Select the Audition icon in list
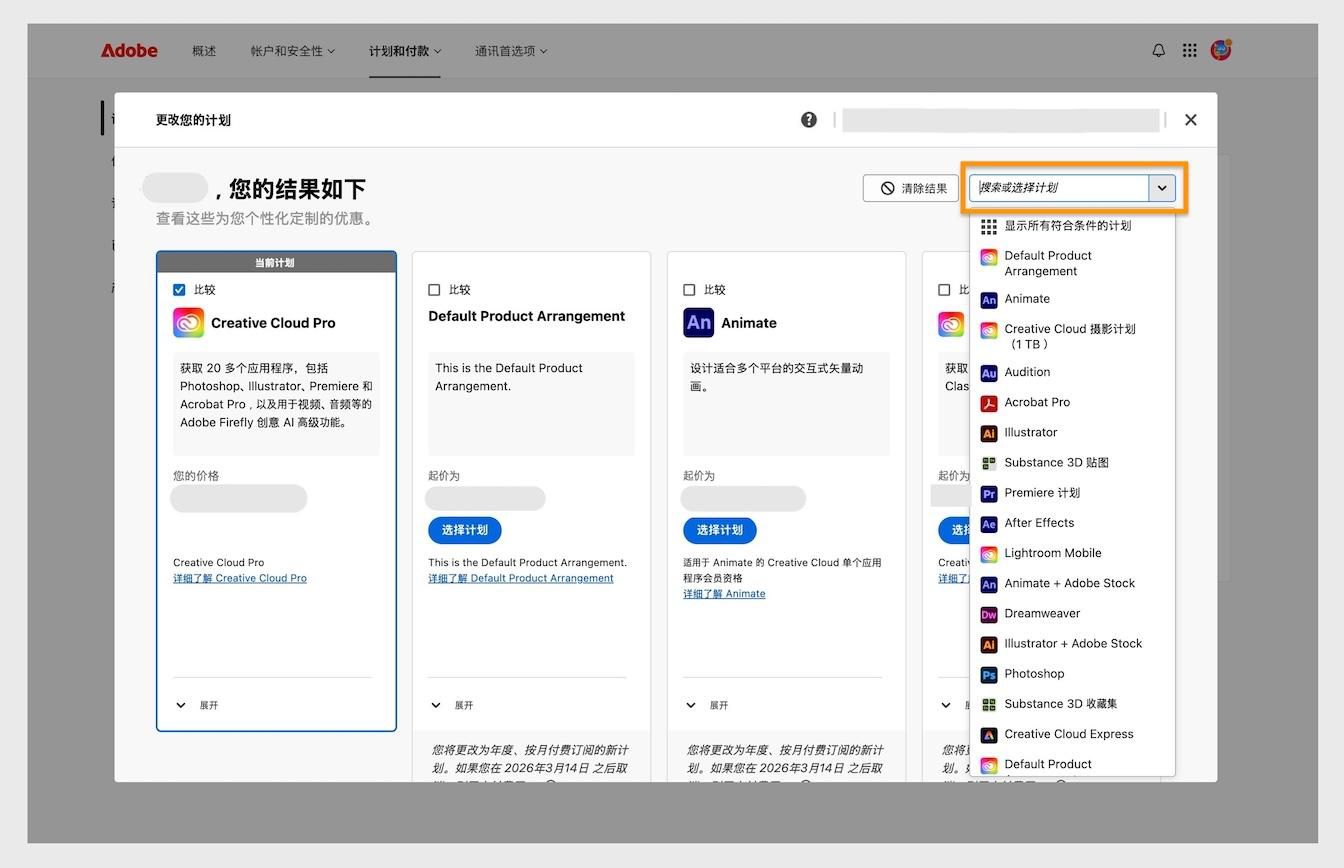 (x=989, y=373)
